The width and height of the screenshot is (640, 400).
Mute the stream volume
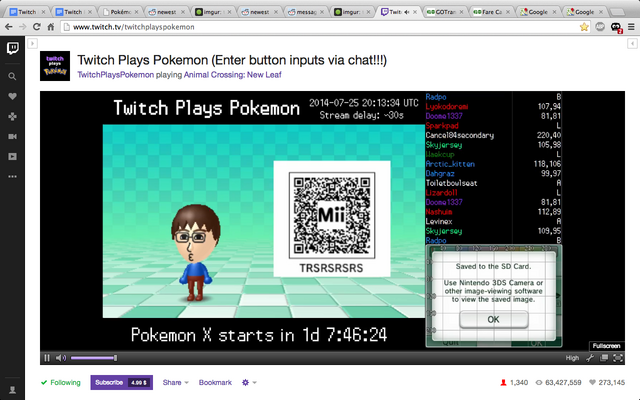pyautogui.click(x=61, y=358)
